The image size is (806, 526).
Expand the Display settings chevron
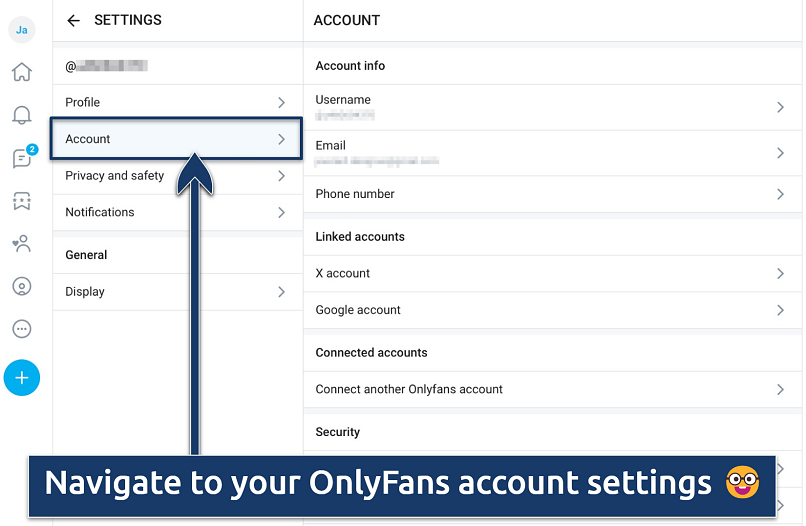[x=281, y=292]
